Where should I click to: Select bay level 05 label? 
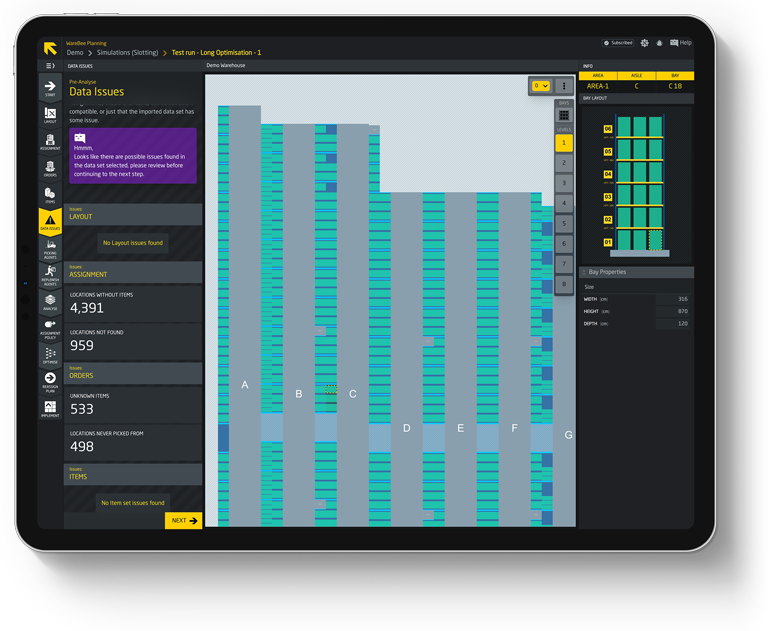tap(608, 151)
